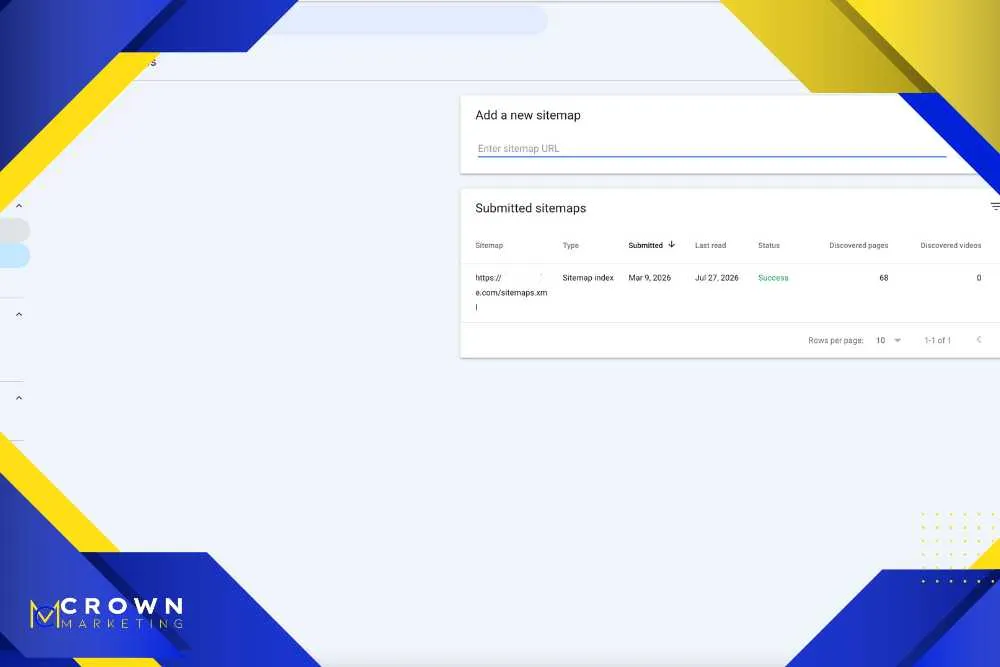This screenshot has height=667, width=1000.
Task: Go to previous page of sitemaps
Action: (979, 340)
